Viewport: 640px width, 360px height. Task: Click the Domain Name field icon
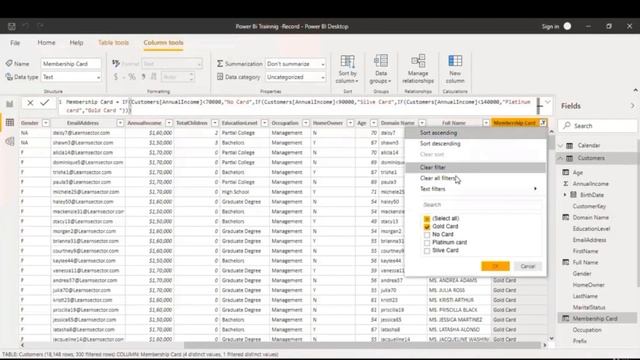(x=566, y=218)
